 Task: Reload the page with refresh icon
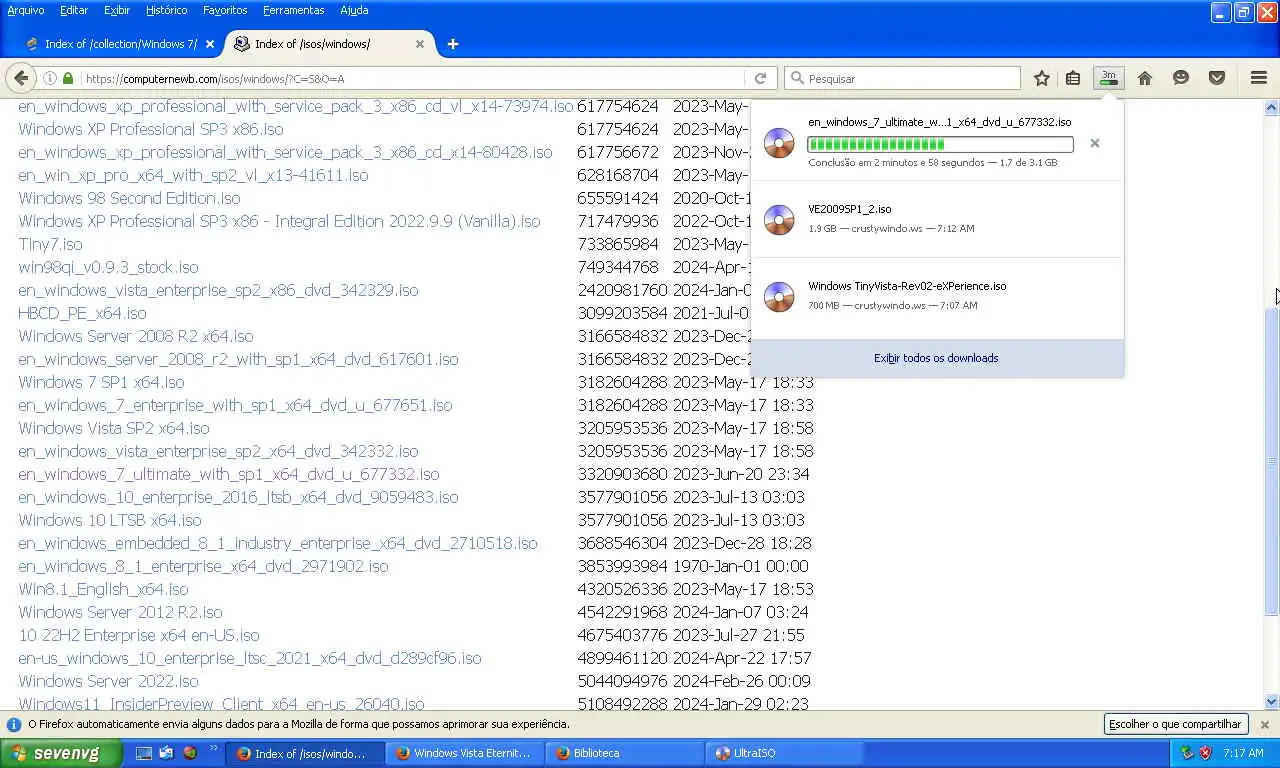pos(760,78)
